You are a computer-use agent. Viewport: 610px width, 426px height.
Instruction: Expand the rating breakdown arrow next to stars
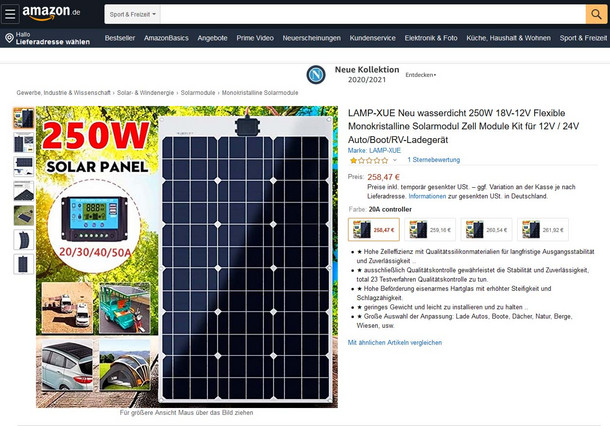click(x=396, y=160)
